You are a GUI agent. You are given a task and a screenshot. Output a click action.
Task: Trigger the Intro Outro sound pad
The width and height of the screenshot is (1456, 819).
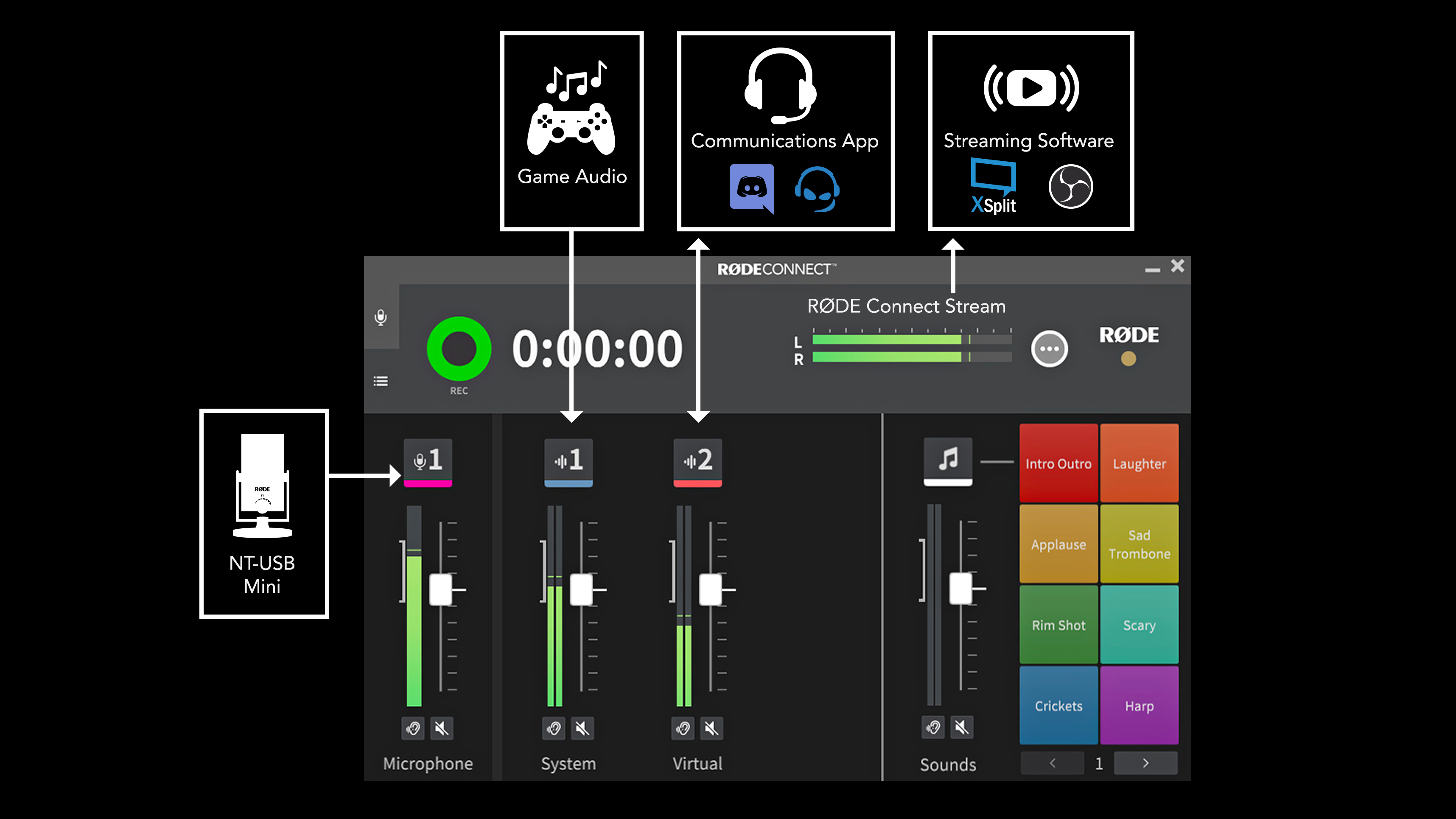point(1058,463)
